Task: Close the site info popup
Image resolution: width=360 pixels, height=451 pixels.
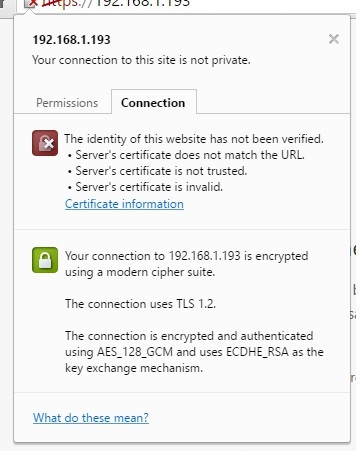Action: click(x=334, y=39)
